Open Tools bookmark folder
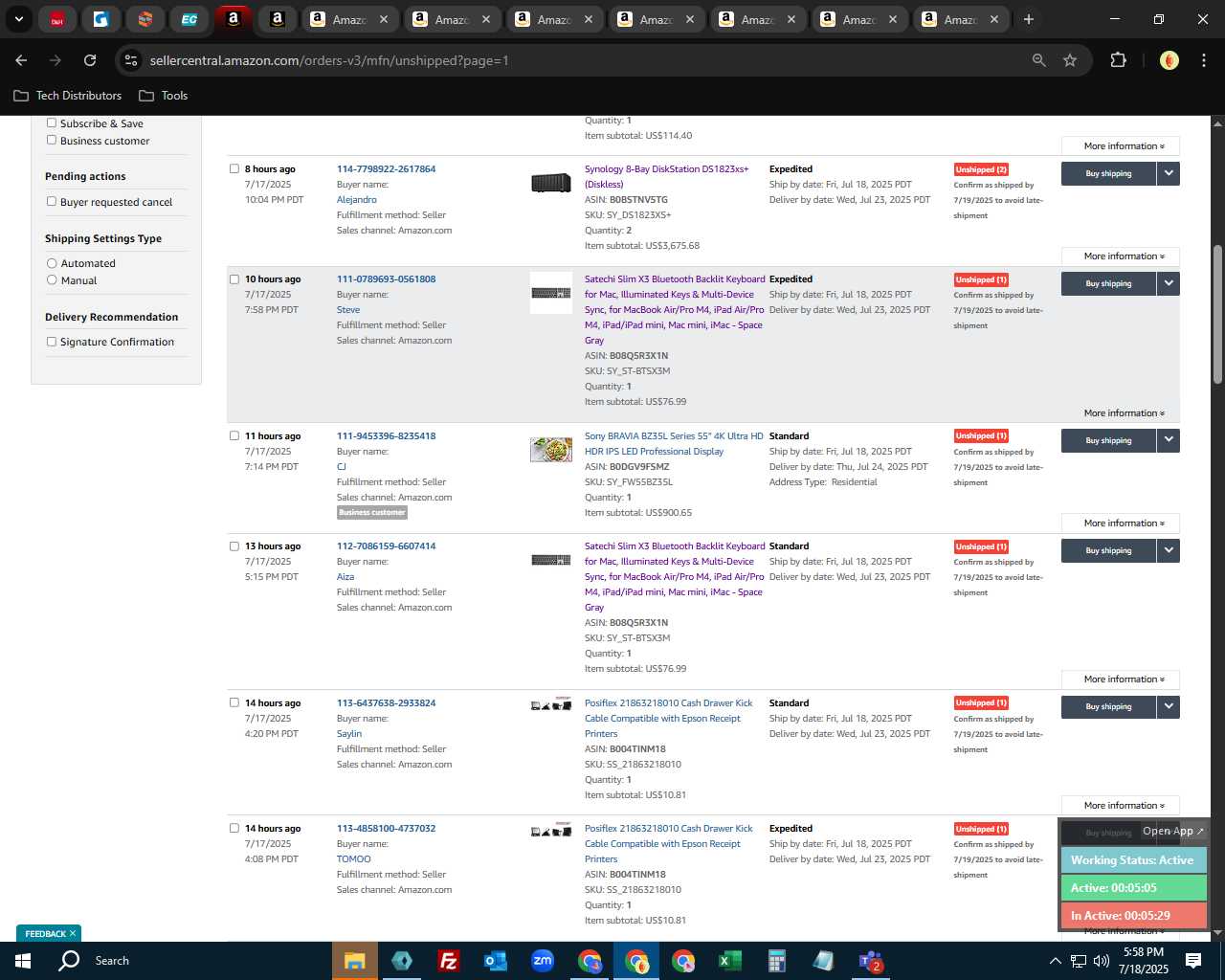The width and height of the screenshot is (1225, 980). click(x=164, y=96)
